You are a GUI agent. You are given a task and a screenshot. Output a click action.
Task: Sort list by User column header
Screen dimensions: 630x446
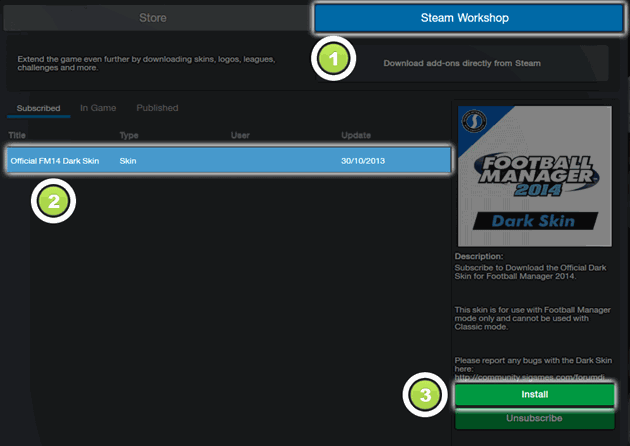tap(240, 135)
